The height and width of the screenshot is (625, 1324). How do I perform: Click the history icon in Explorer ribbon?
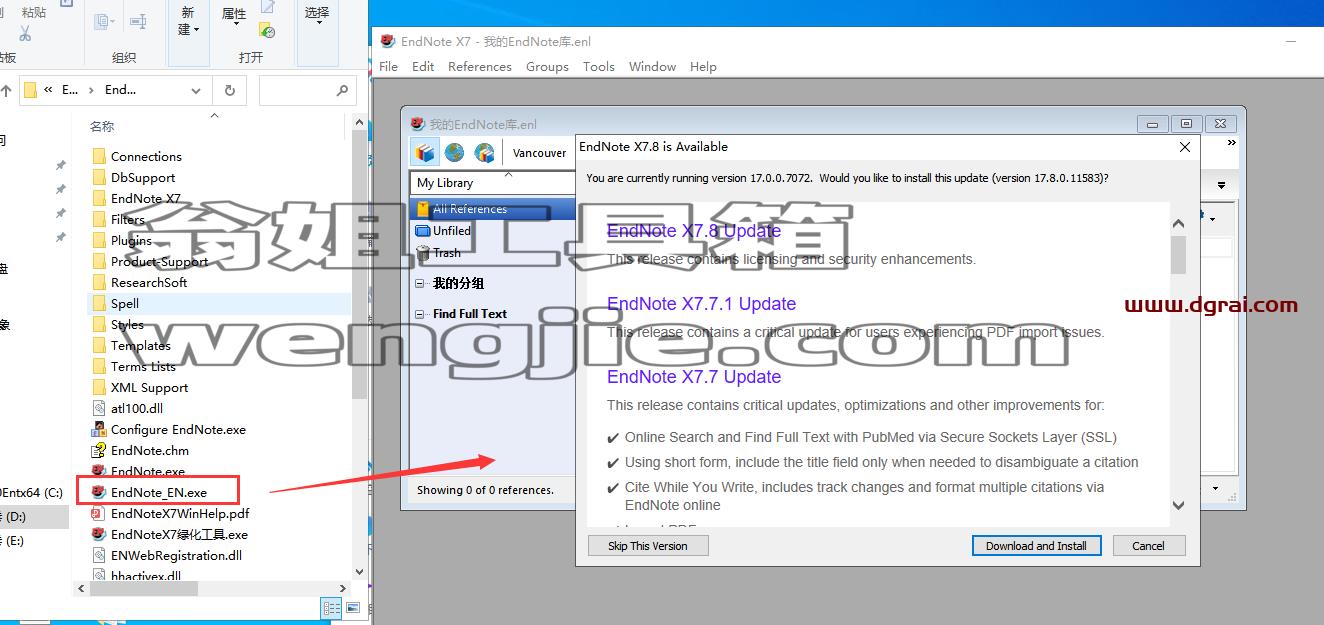click(x=267, y=31)
